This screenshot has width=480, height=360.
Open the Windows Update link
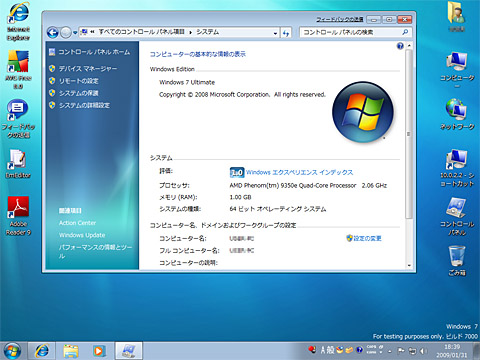point(82,235)
